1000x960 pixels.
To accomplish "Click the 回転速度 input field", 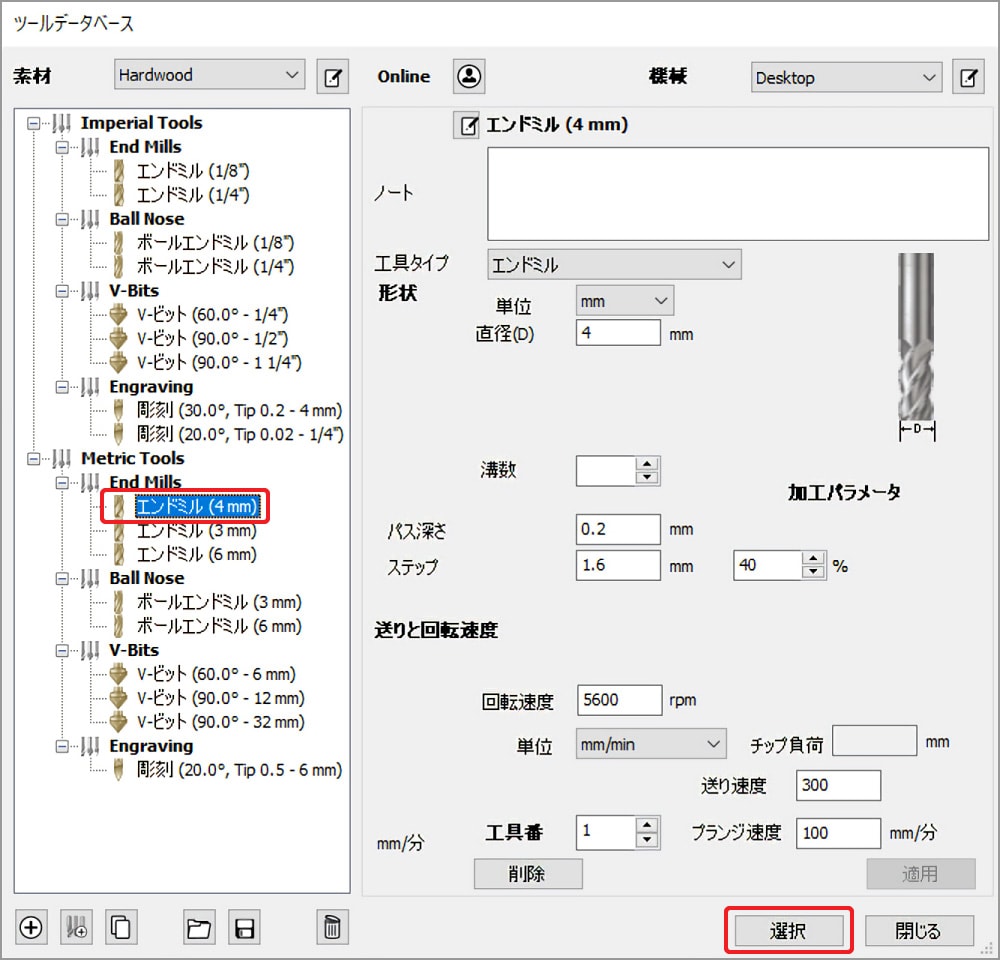I will coord(619,701).
